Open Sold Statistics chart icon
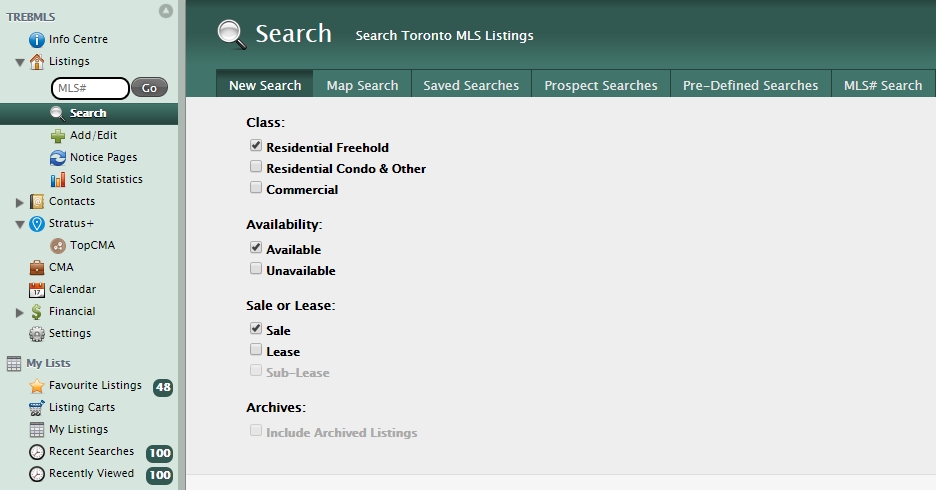 58,180
